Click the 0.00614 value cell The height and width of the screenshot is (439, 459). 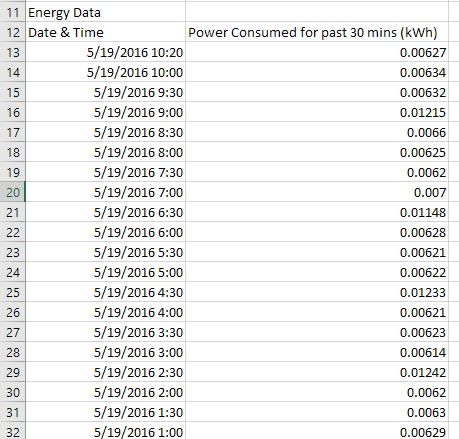point(317,352)
